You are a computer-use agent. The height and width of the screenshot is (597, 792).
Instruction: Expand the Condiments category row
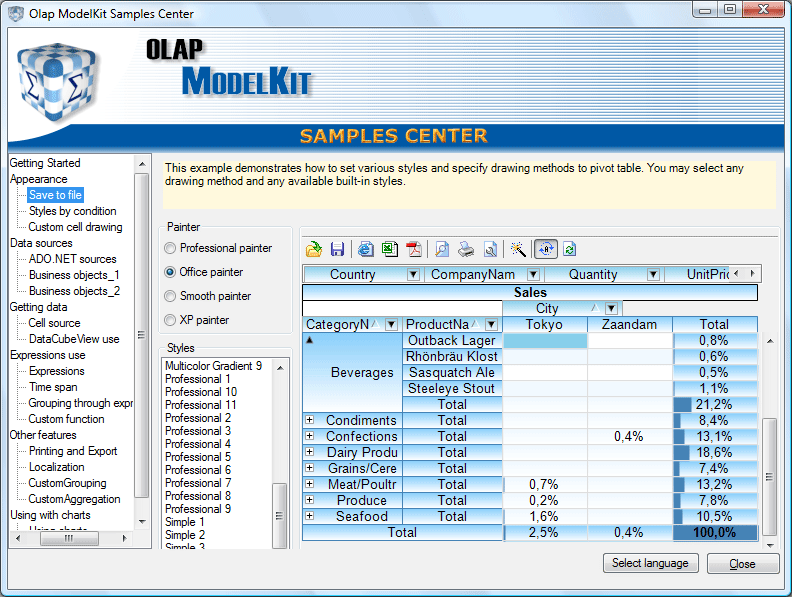(310, 420)
